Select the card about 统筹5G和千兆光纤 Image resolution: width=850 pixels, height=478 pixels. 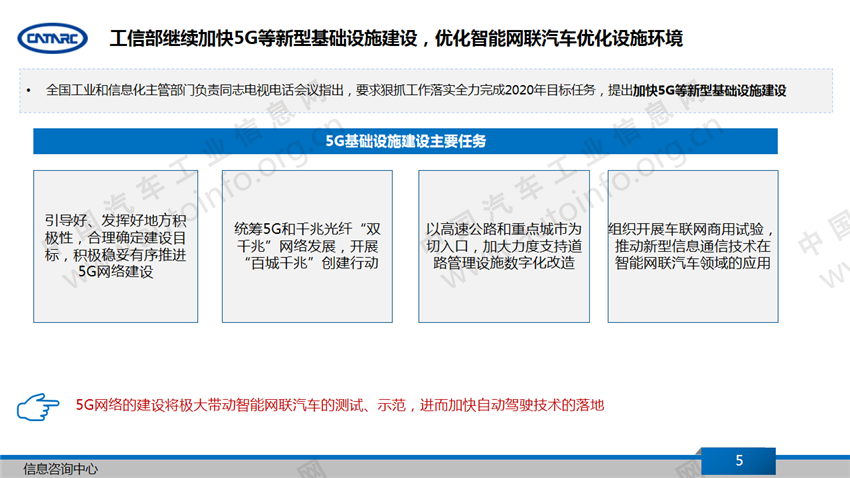click(307, 247)
